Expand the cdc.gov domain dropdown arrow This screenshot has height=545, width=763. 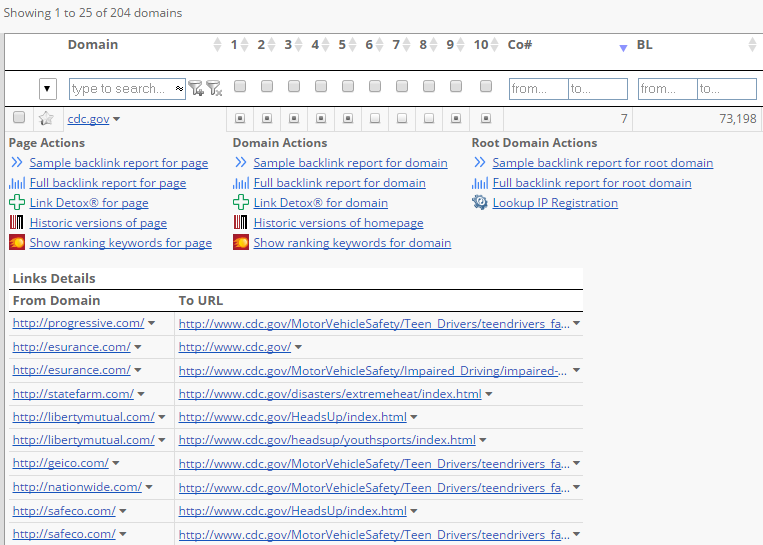(117, 119)
